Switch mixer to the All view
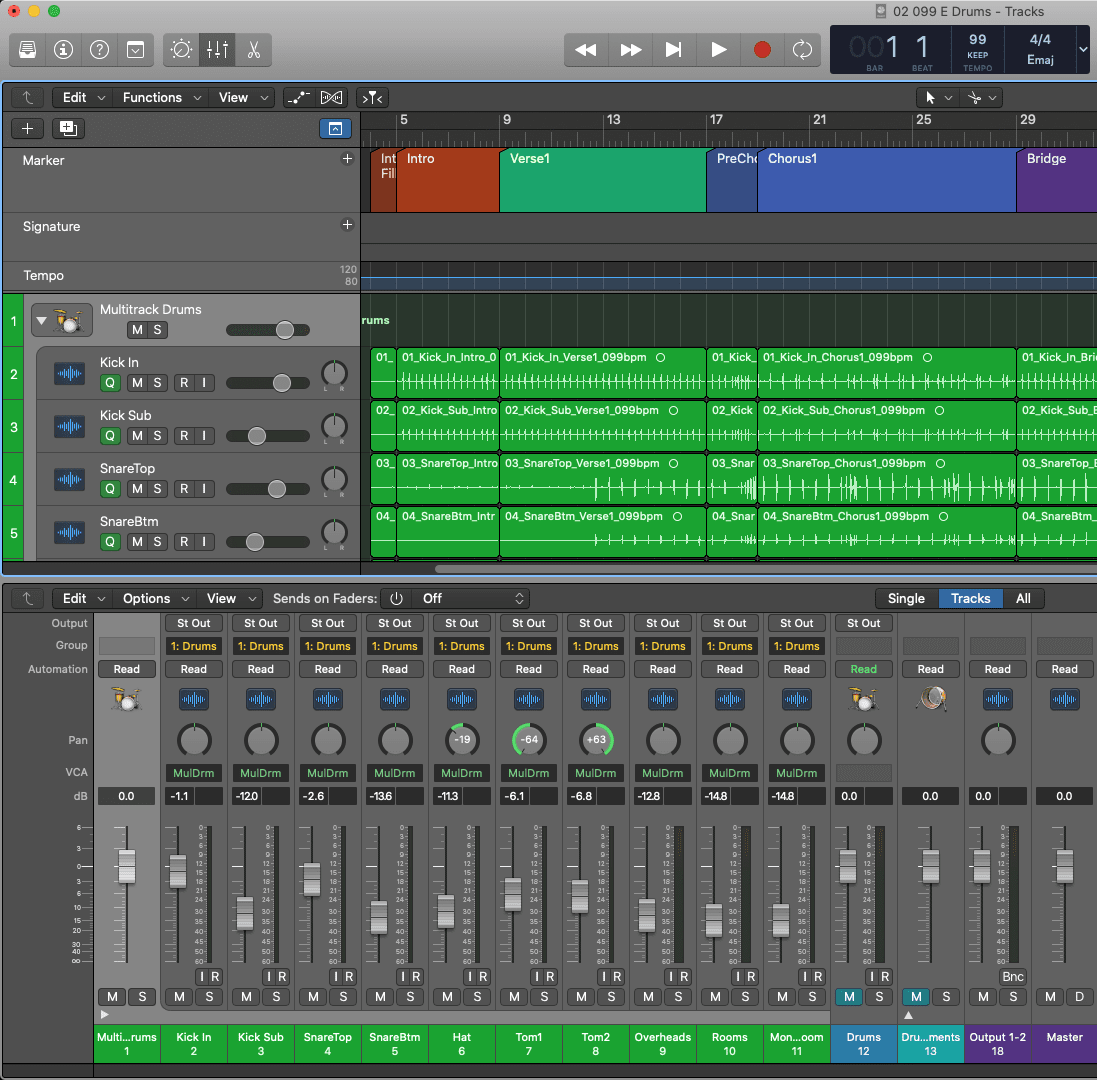 click(x=1023, y=598)
